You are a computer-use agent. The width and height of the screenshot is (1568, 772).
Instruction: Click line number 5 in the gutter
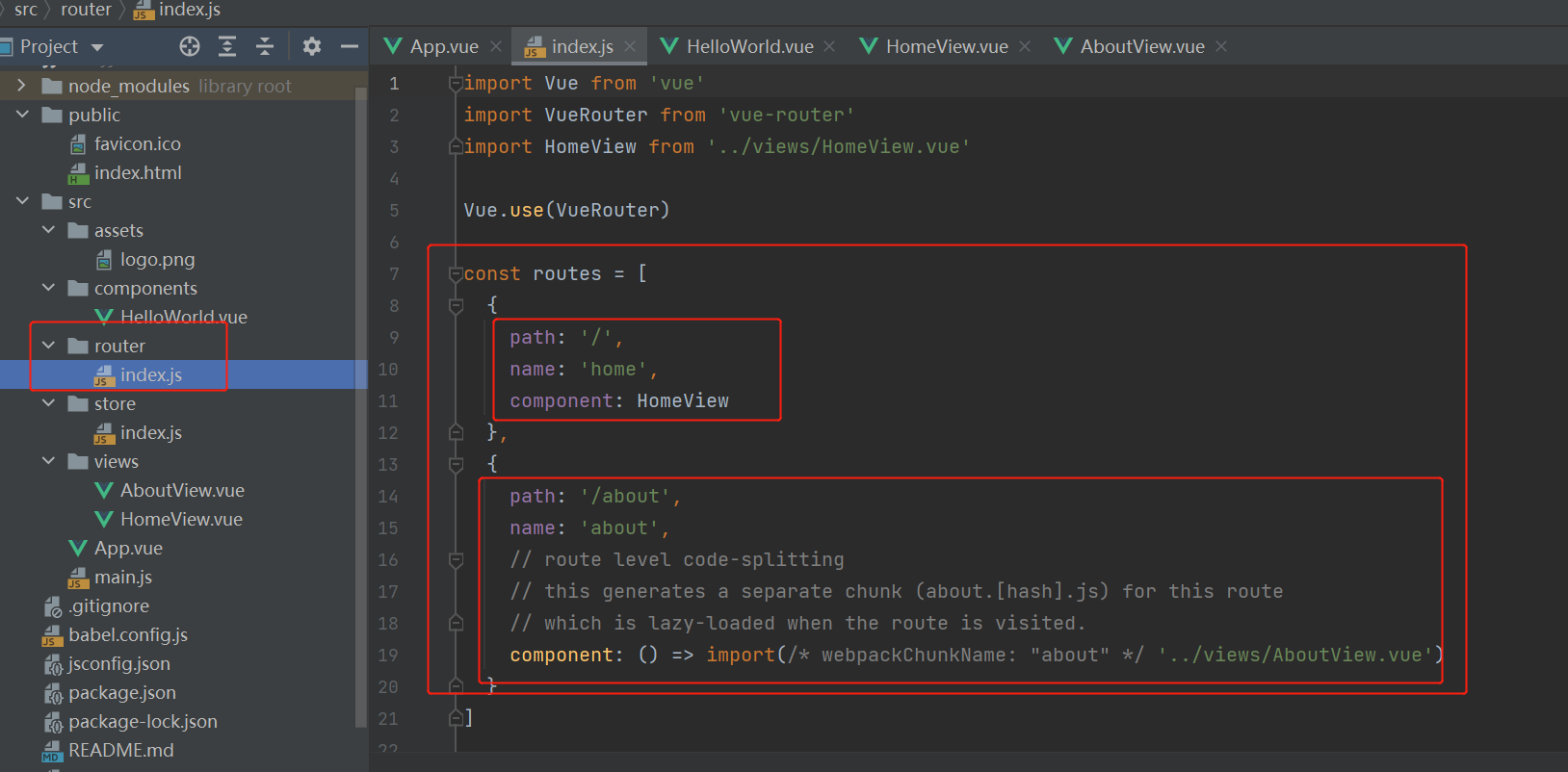(394, 210)
